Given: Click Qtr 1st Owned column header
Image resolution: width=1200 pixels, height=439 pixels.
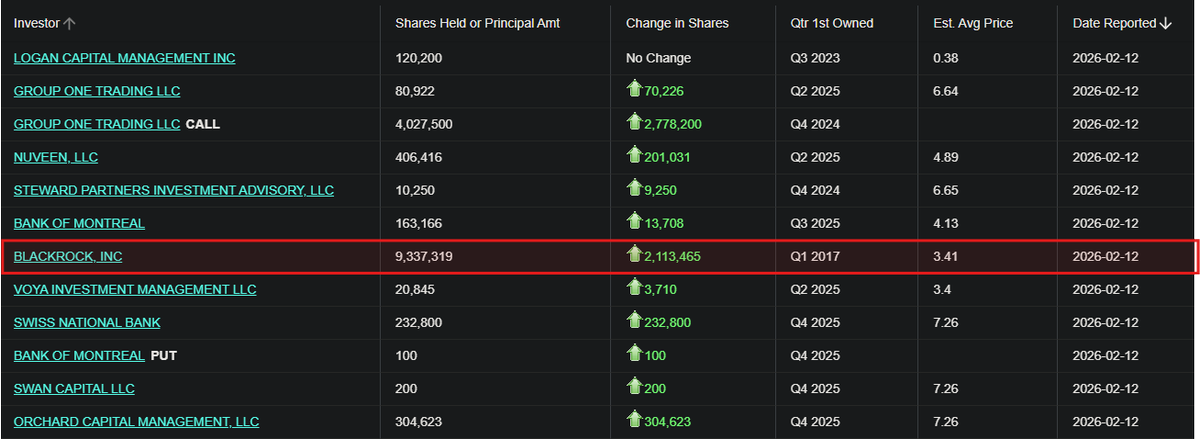Looking at the screenshot, I should point(831,23).
